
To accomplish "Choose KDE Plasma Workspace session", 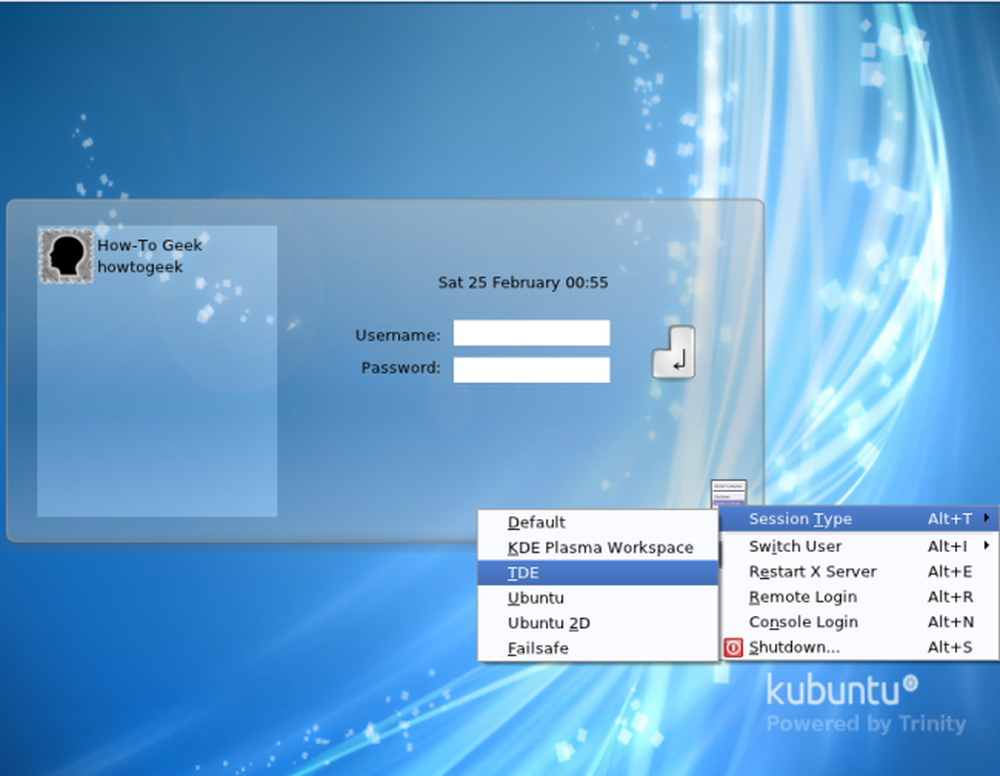I will click(x=598, y=547).
